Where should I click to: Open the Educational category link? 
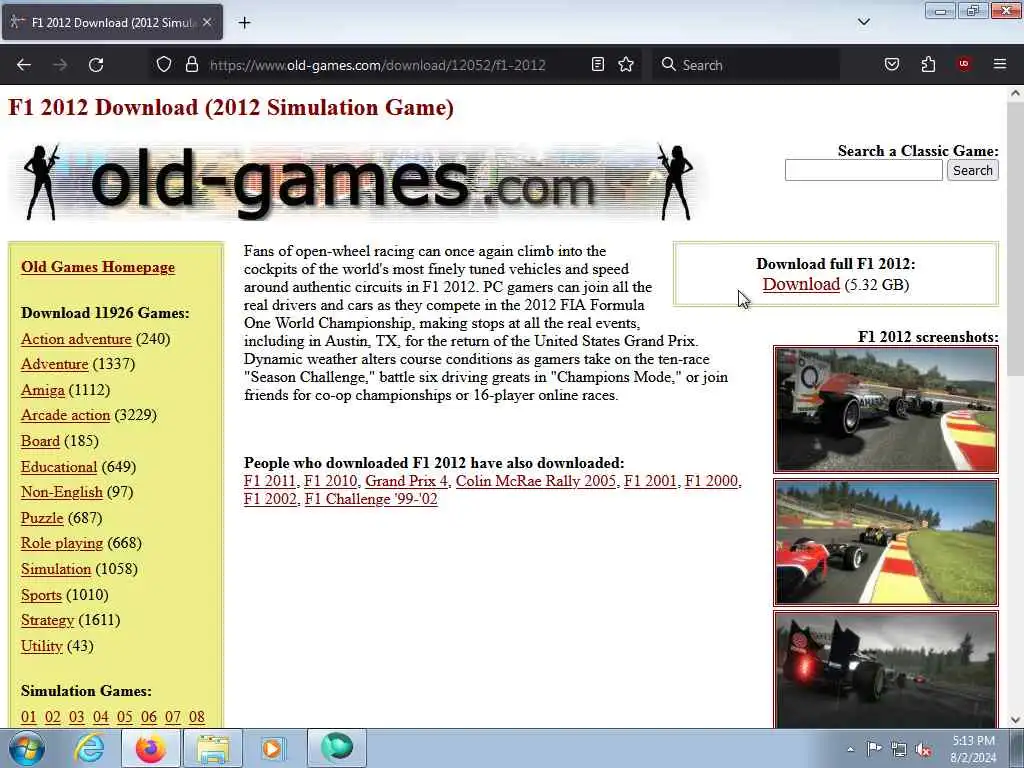59,467
